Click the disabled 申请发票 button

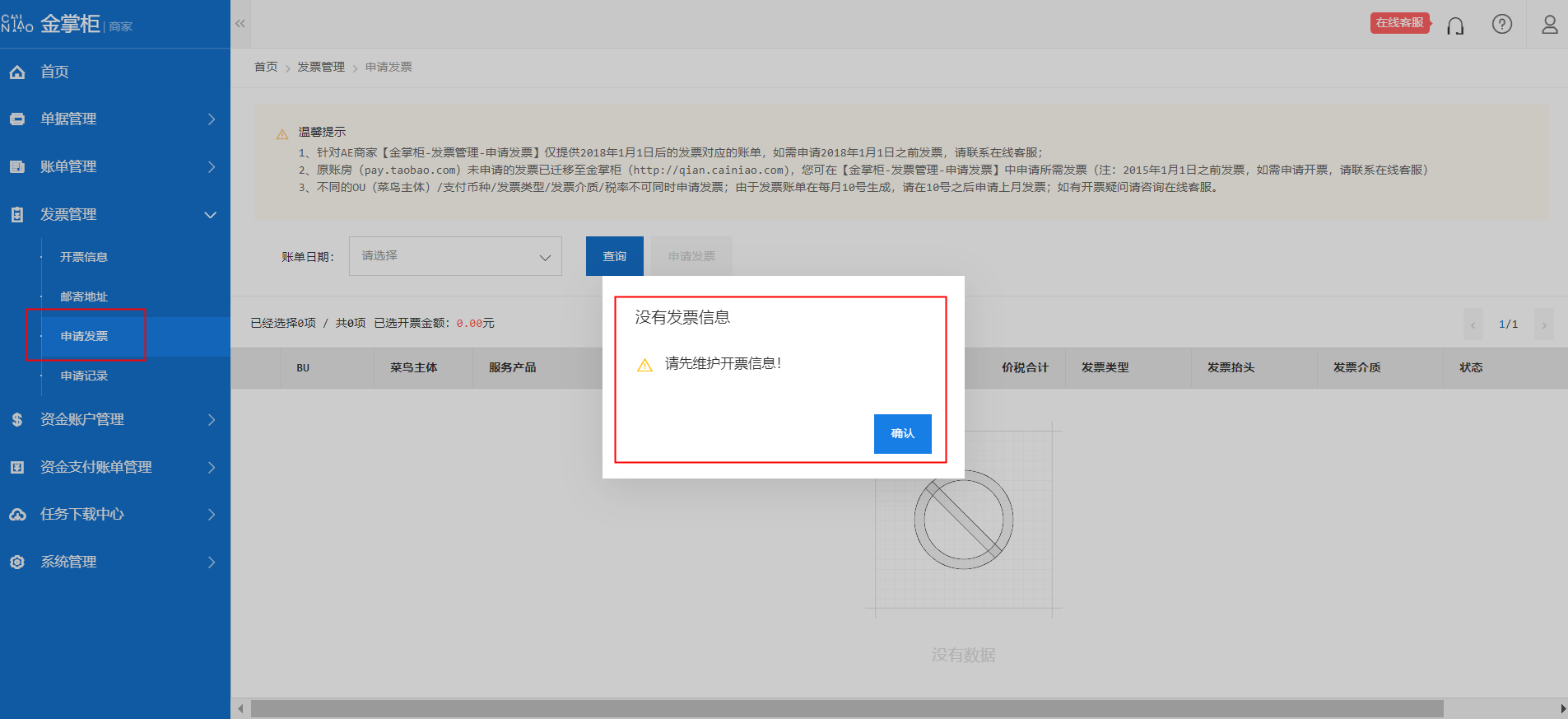691,256
